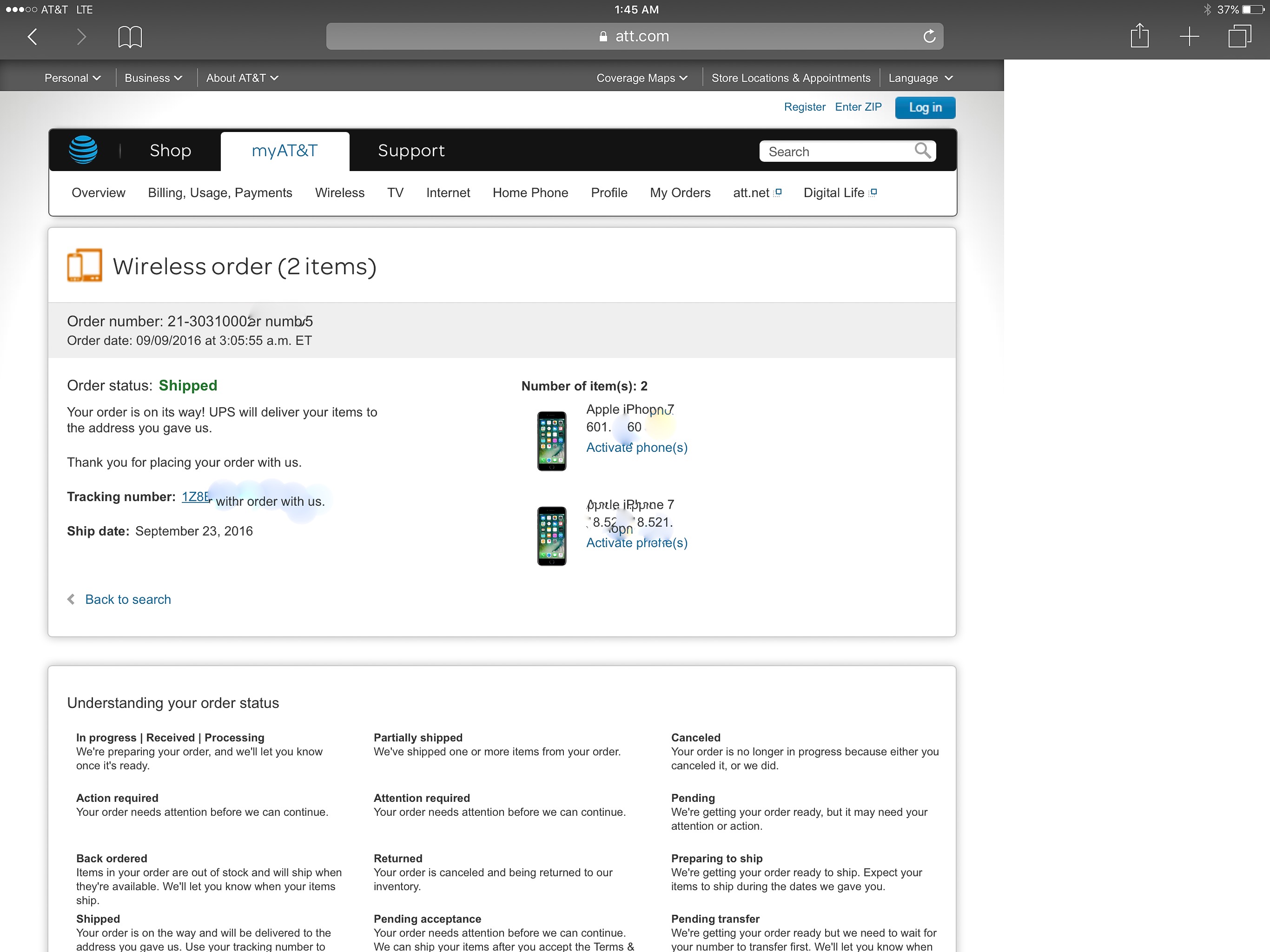Click the chevron beside Back to search
This screenshot has height=952, width=1270.
(71, 599)
